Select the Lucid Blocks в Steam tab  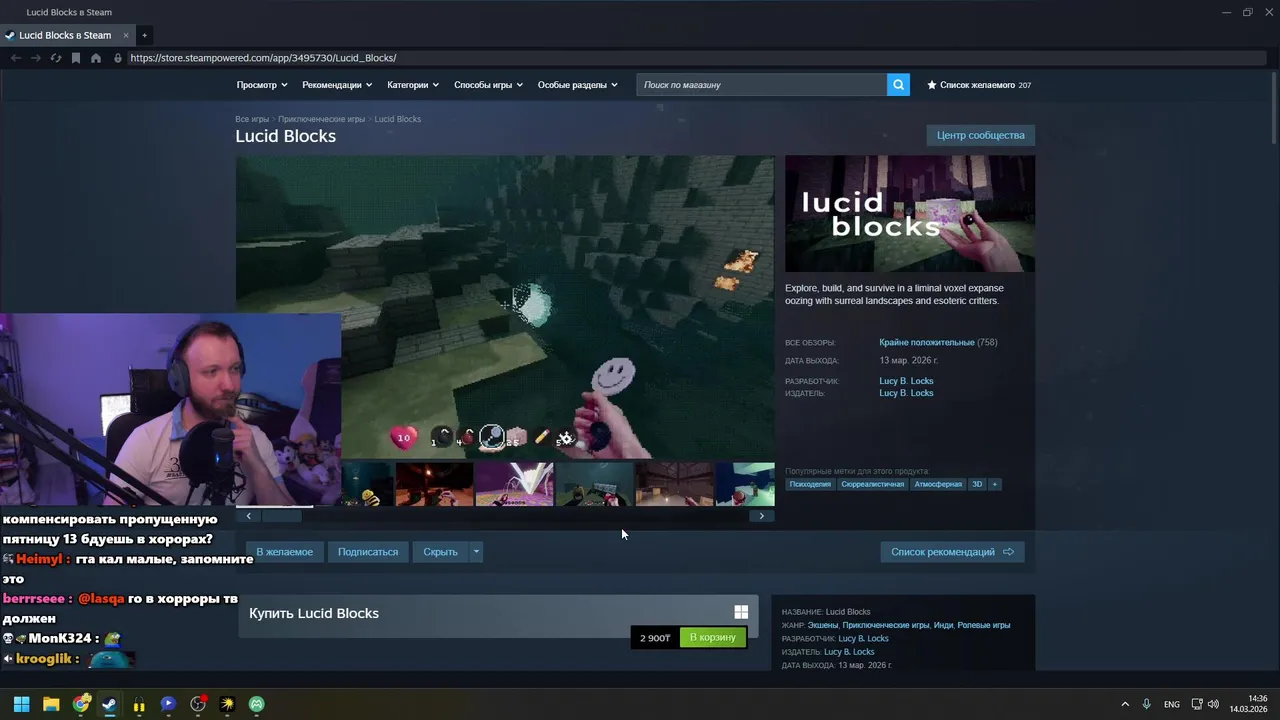point(65,35)
